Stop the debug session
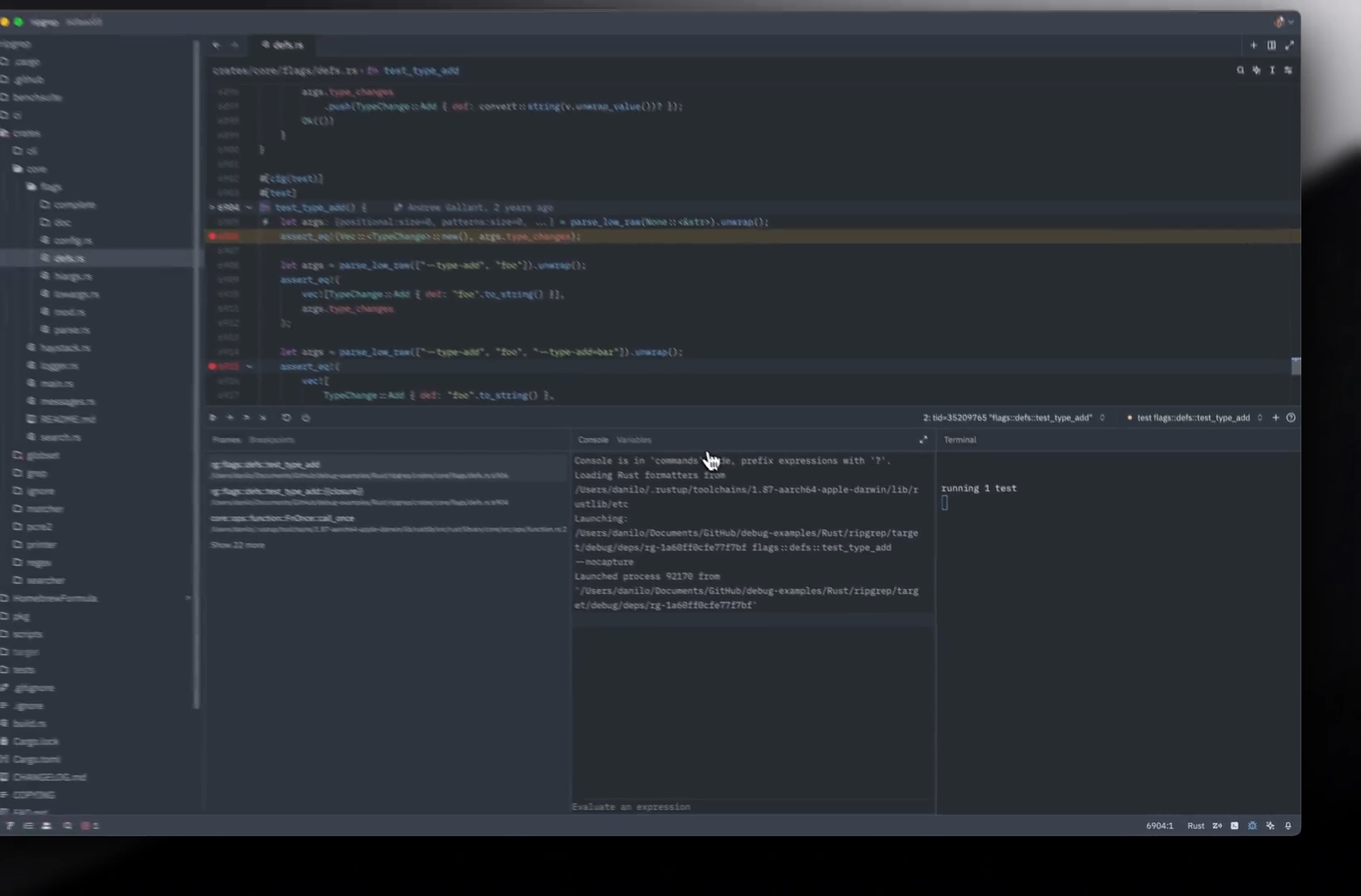This screenshot has height=896, width=1361. coord(306,418)
